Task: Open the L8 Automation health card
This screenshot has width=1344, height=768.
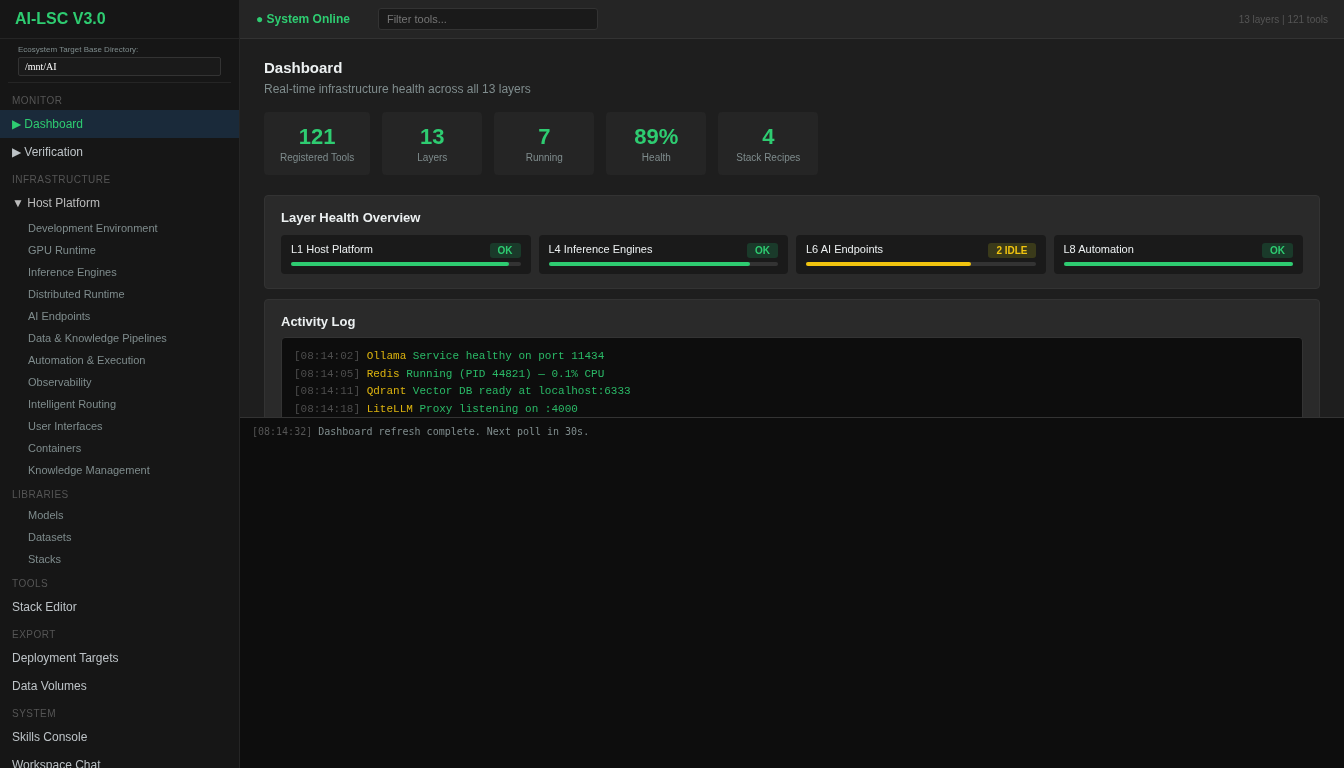Action: (x=1178, y=255)
